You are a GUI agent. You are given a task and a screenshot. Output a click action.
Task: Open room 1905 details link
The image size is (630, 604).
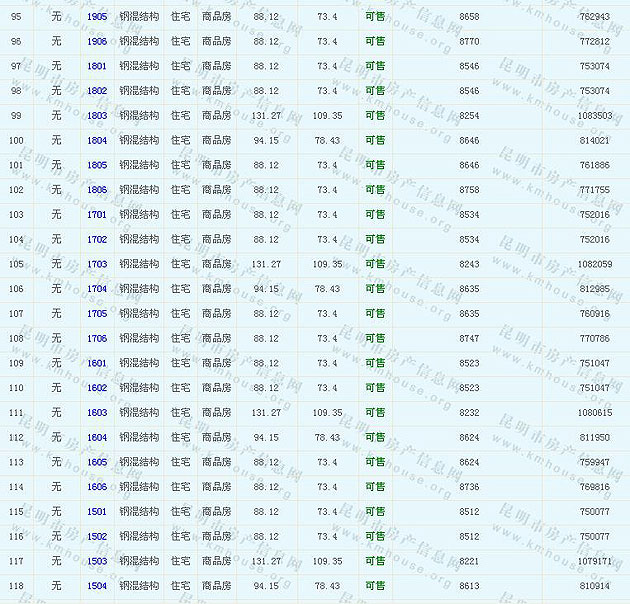(97, 17)
